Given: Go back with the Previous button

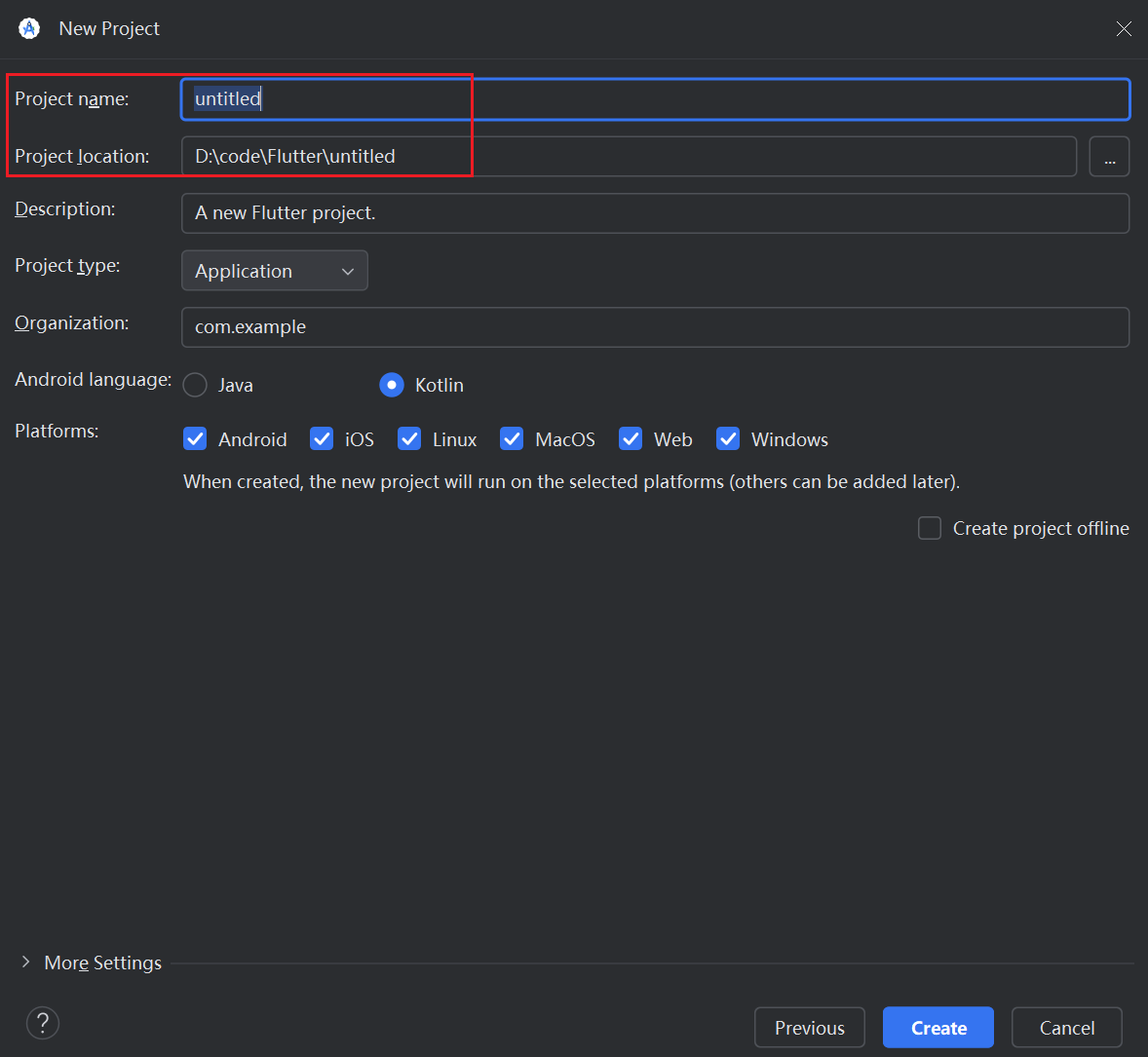Looking at the screenshot, I should coord(810,1028).
